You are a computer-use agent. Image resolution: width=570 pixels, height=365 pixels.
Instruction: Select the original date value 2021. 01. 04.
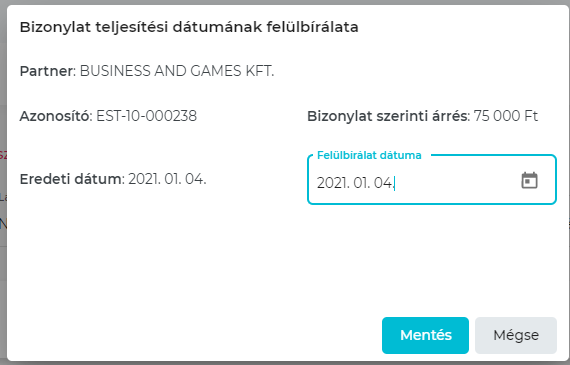point(167,179)
